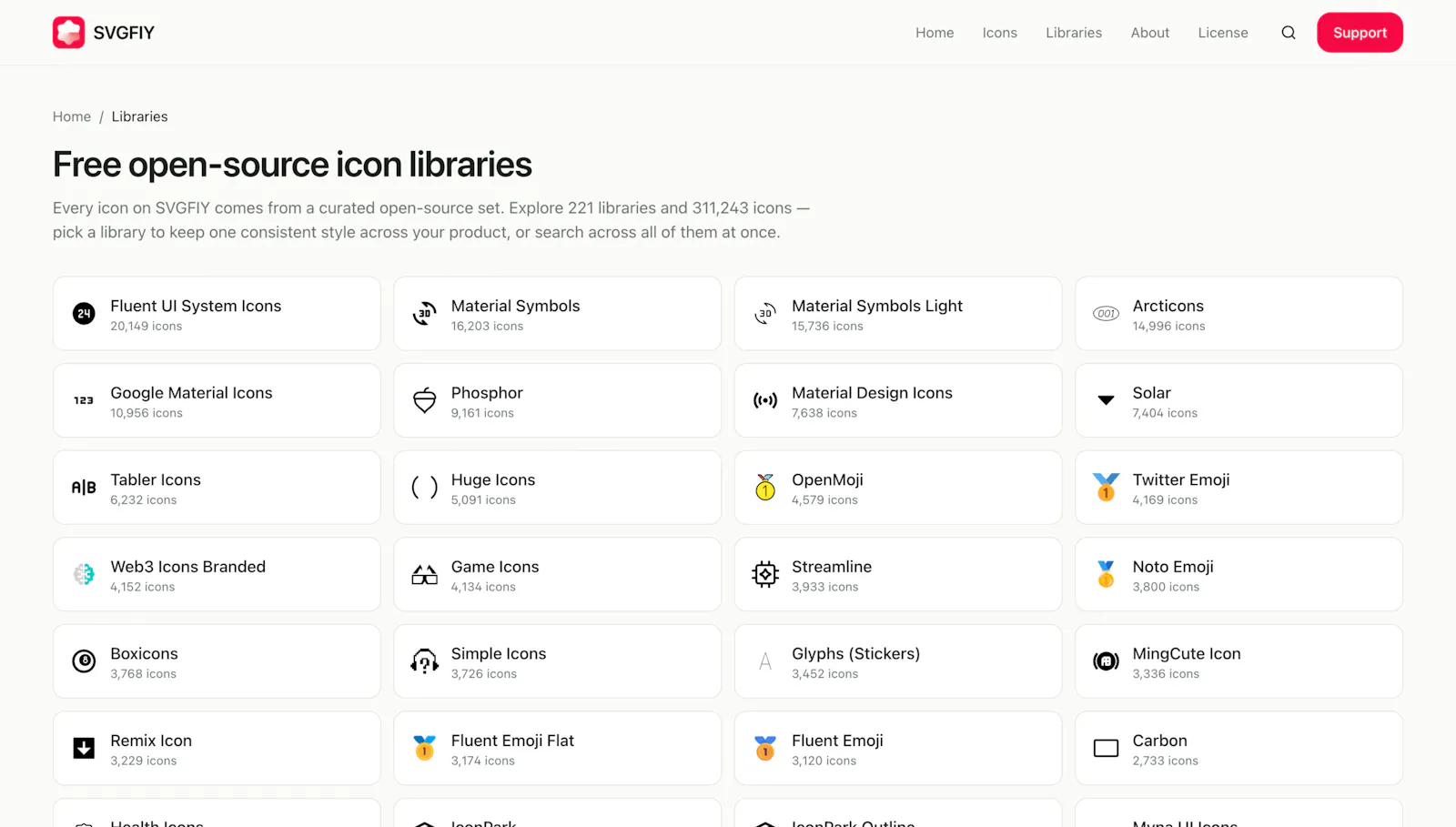Click the Home breadcrumb link

(72, 116)
